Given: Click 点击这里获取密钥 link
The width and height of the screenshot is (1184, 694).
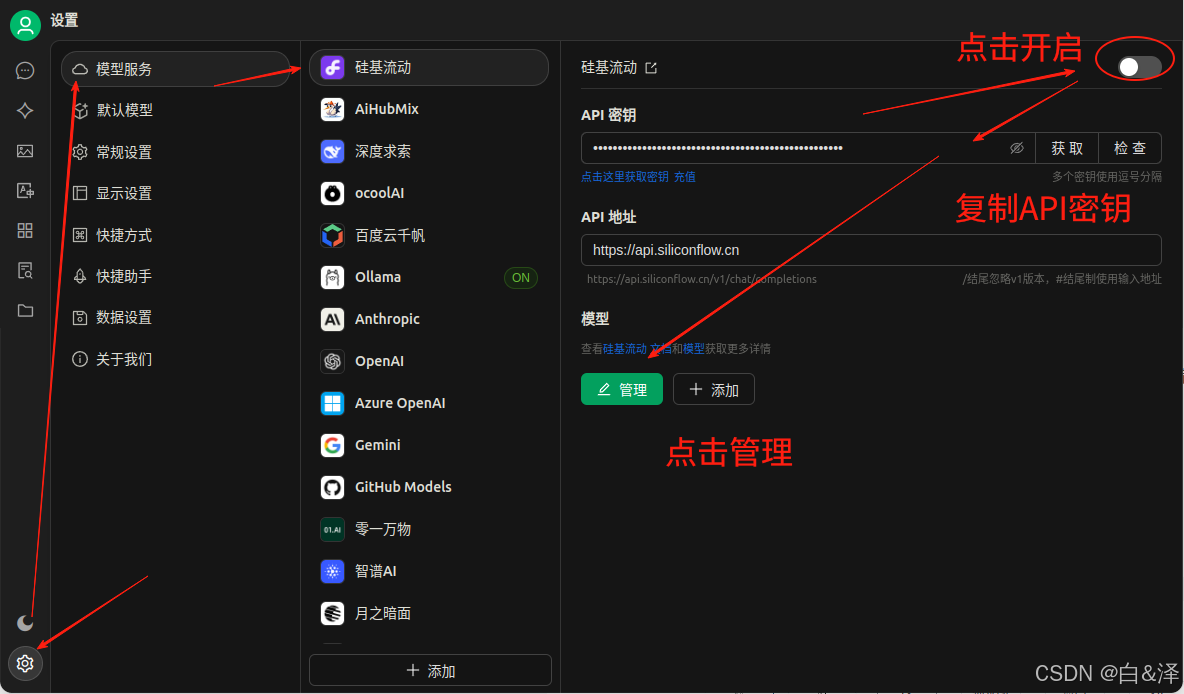Looking at the screenshot, I should click(x=624, y=177).
